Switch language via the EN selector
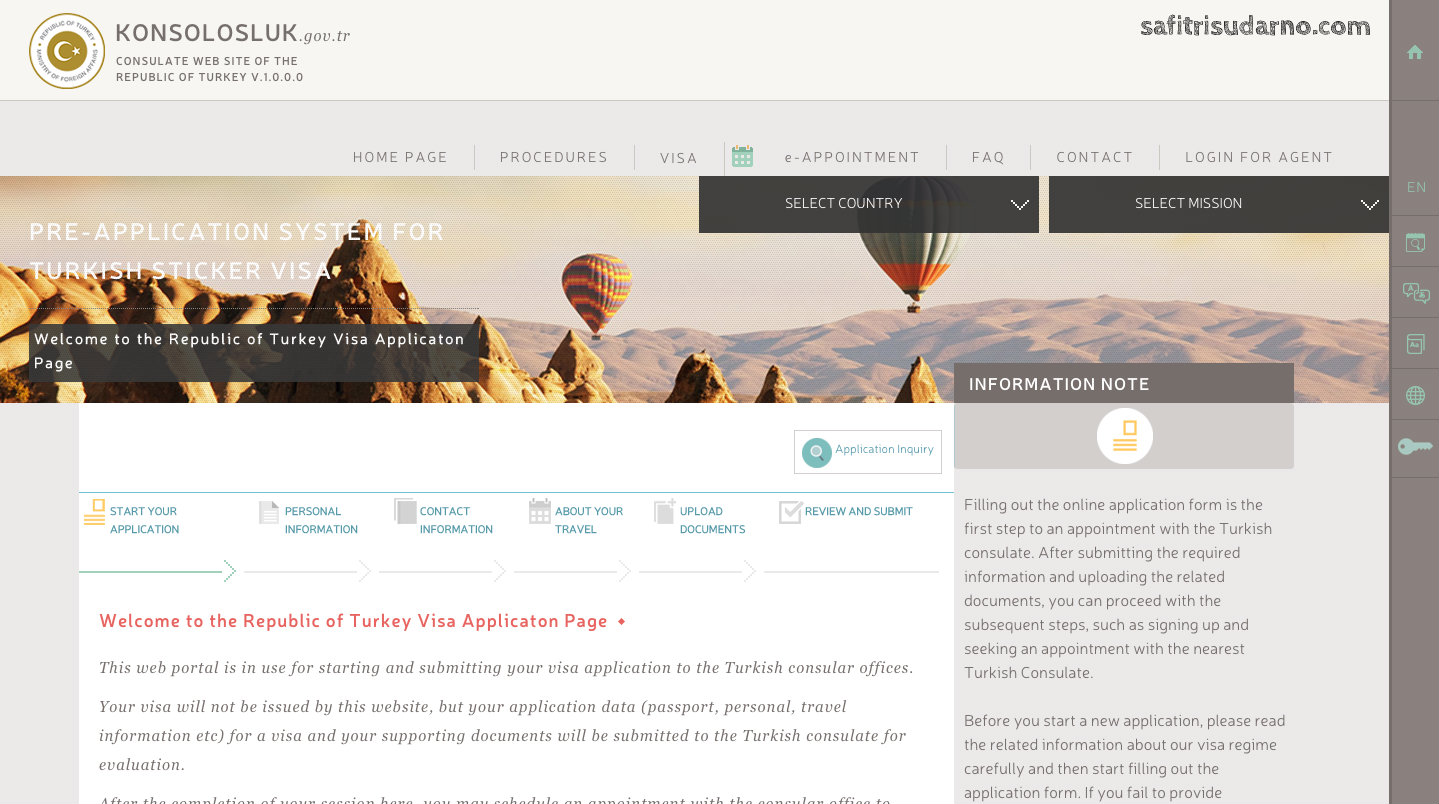Screen dimensions: 1439x804 click(1415, 187)
